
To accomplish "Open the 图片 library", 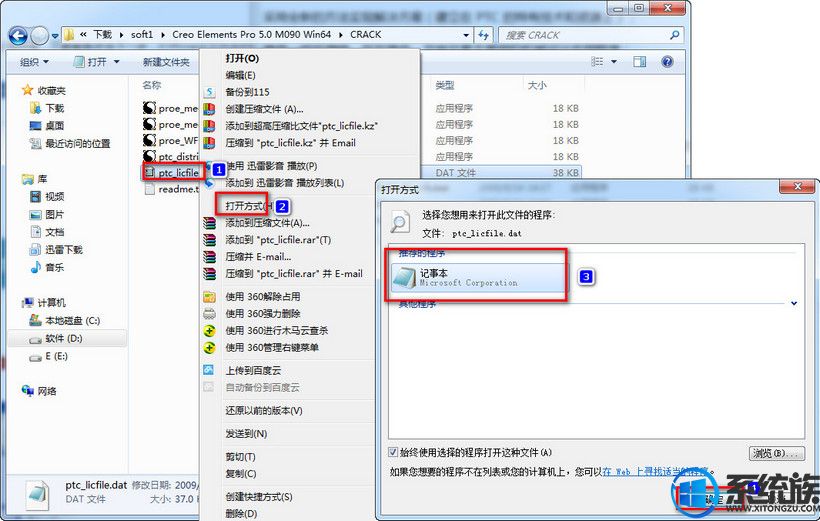I will tap(47, 214).
